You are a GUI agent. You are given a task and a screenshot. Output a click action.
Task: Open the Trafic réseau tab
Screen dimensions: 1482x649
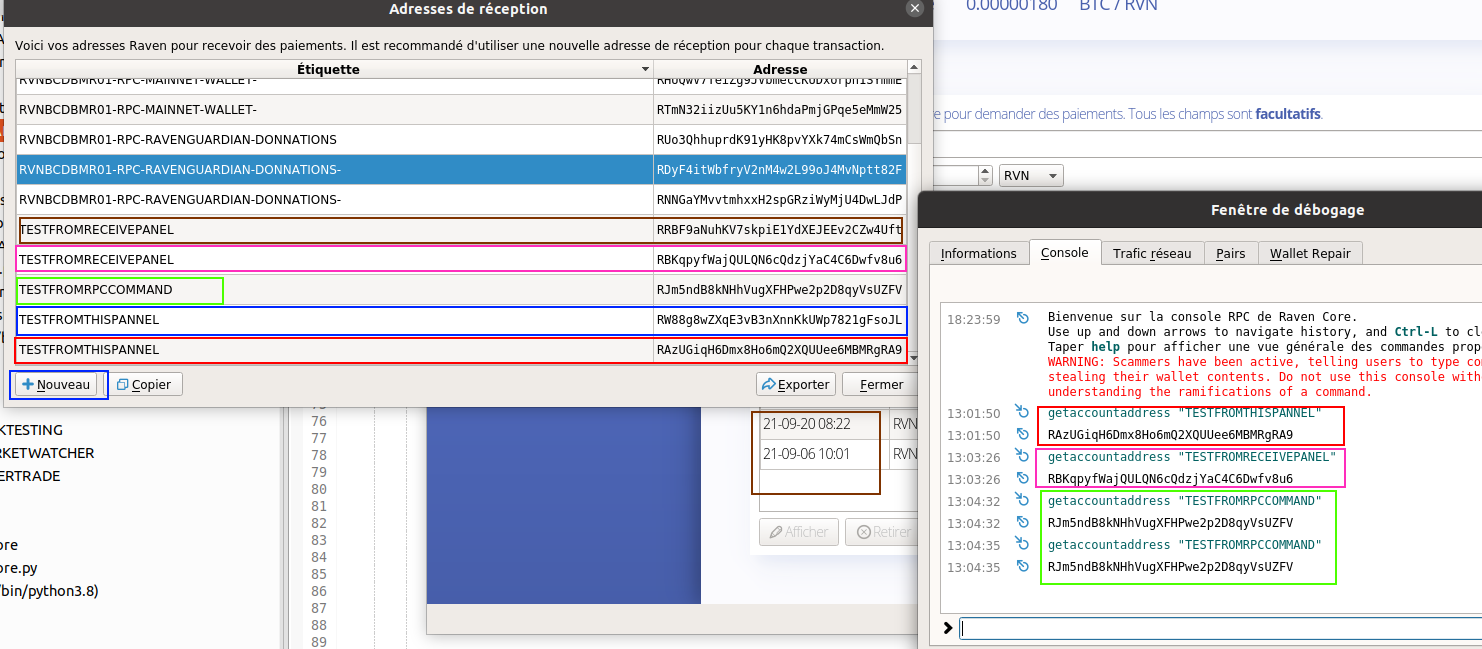click(1152, 253)
